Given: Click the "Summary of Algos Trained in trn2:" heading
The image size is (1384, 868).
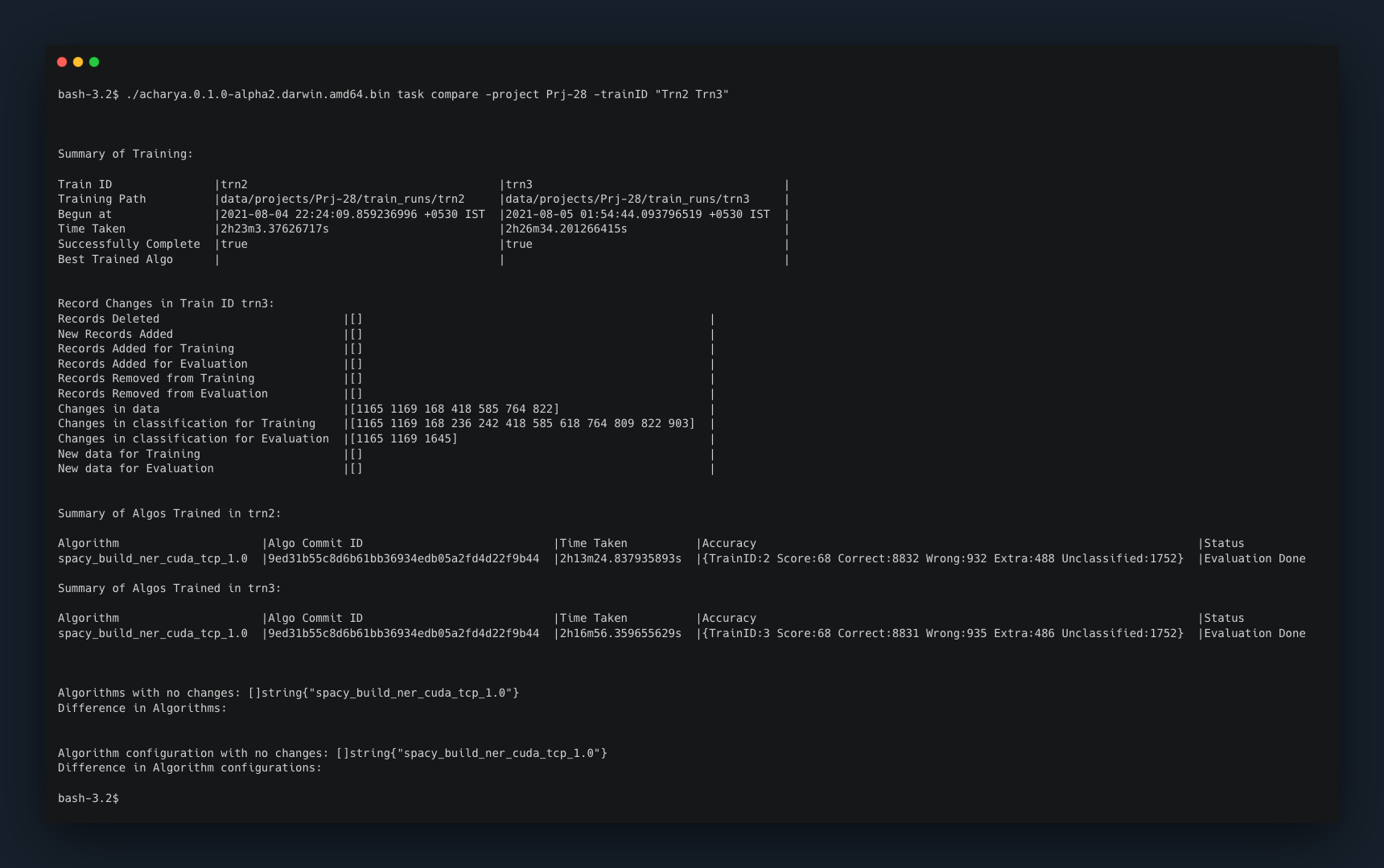Looking at the screenshot, I should pos(169,514).
